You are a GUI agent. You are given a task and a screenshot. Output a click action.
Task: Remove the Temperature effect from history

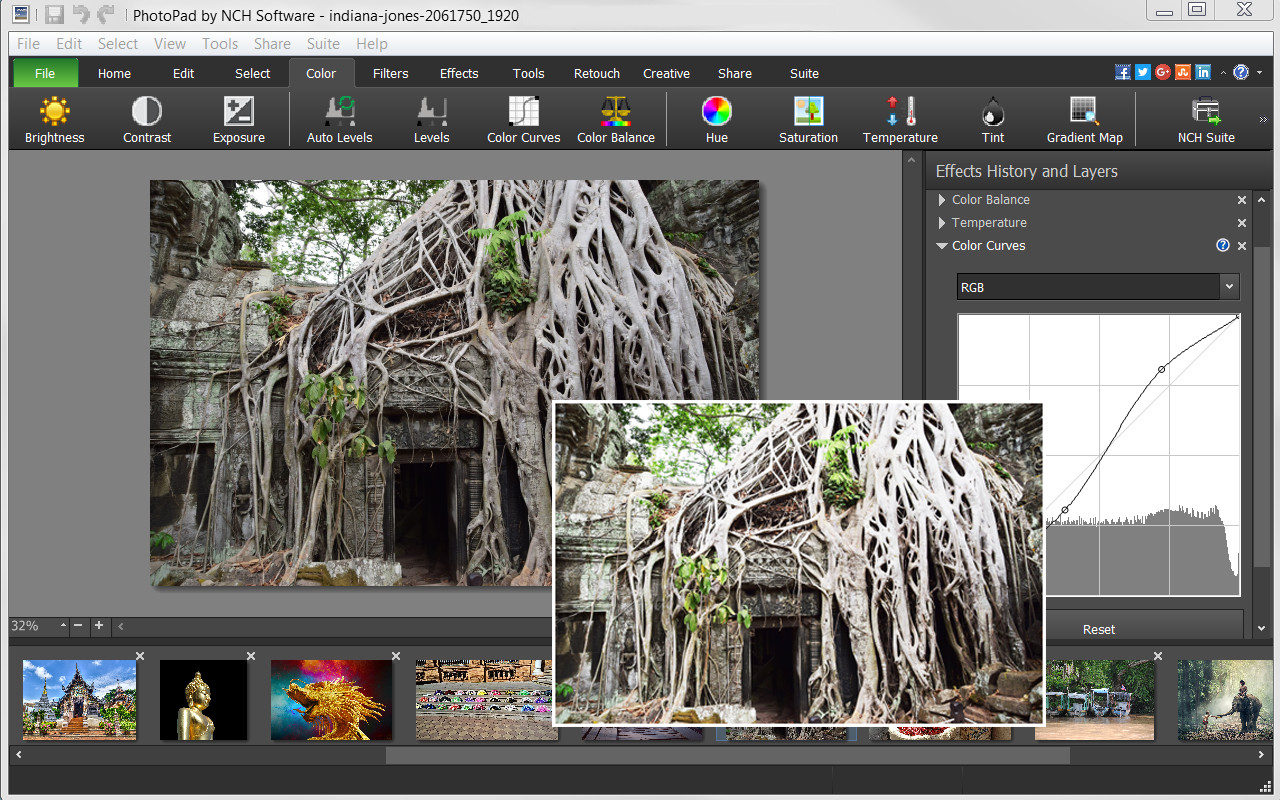(x=1241, y=222)
